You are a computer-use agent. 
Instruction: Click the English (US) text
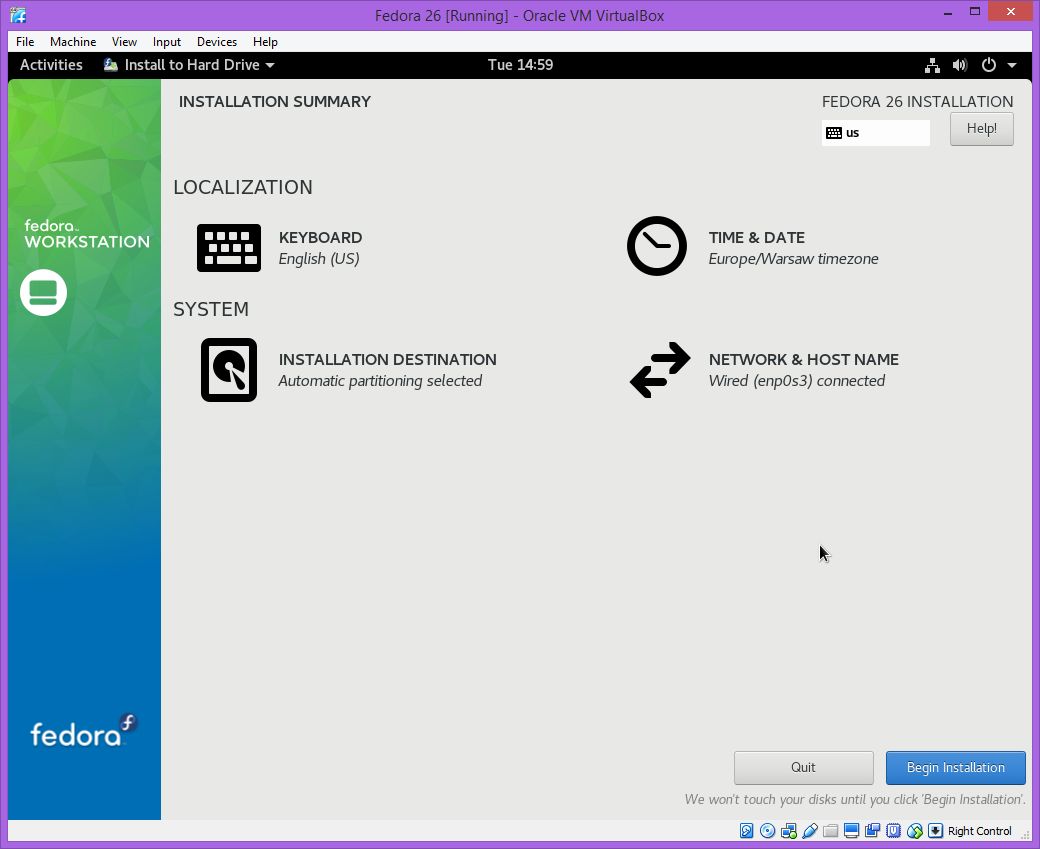point(319,259)
